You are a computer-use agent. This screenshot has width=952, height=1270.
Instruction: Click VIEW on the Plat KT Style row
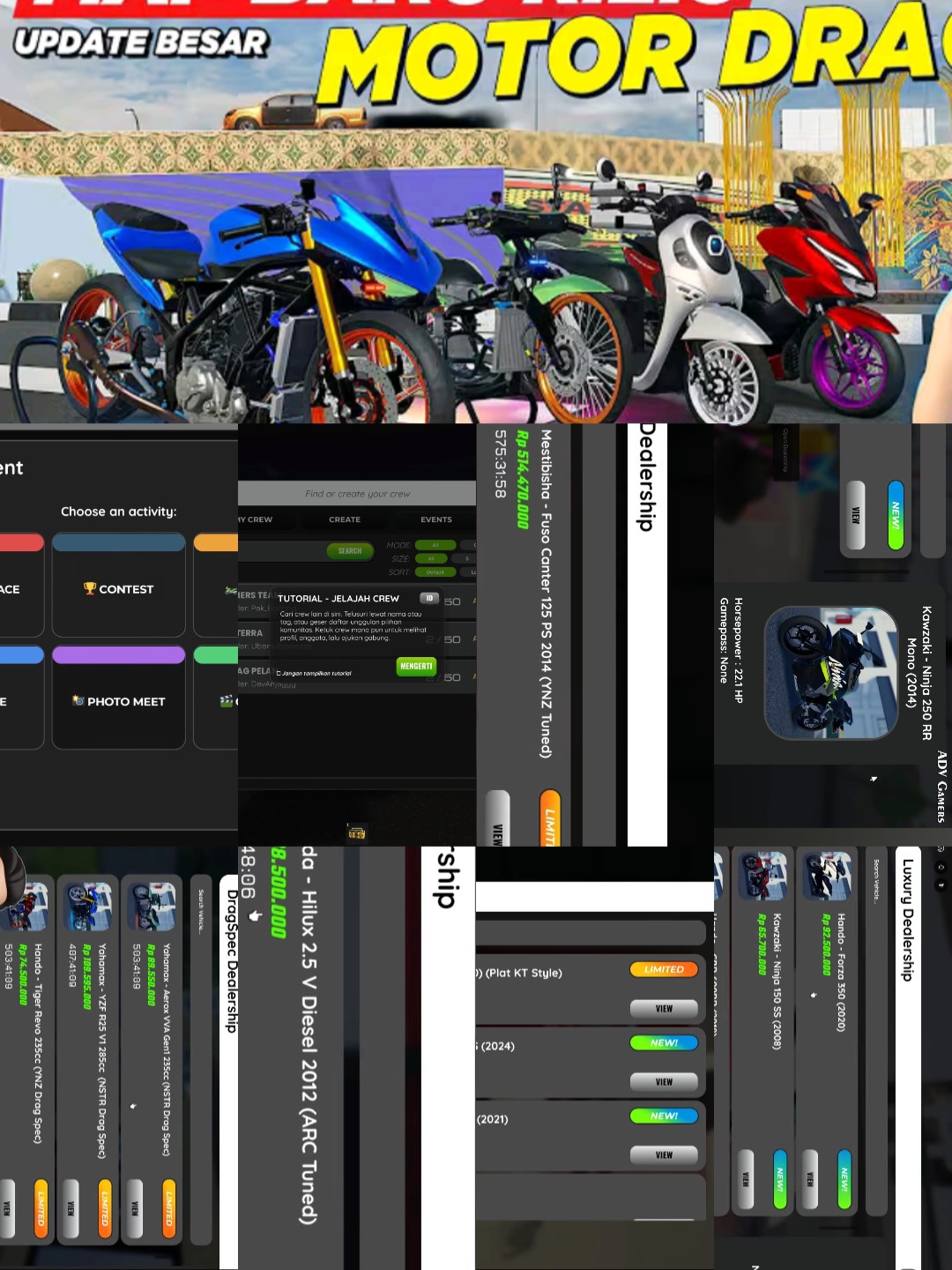point(664,1008)
